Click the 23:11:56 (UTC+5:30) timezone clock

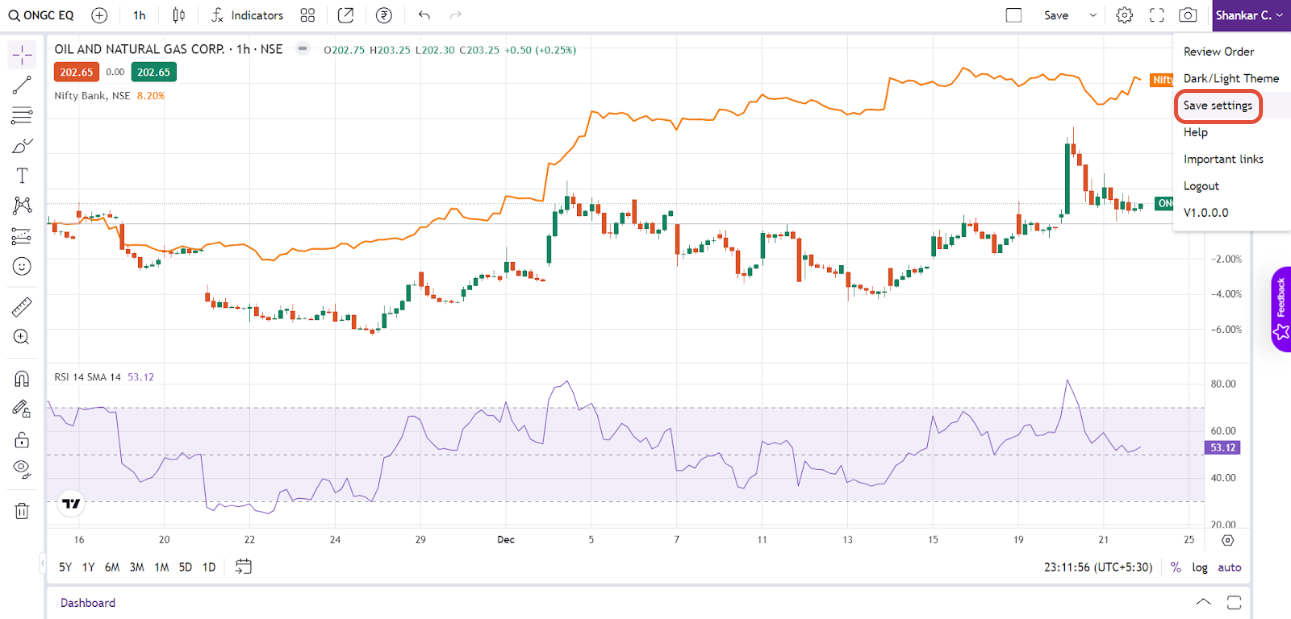point(1097,567)
